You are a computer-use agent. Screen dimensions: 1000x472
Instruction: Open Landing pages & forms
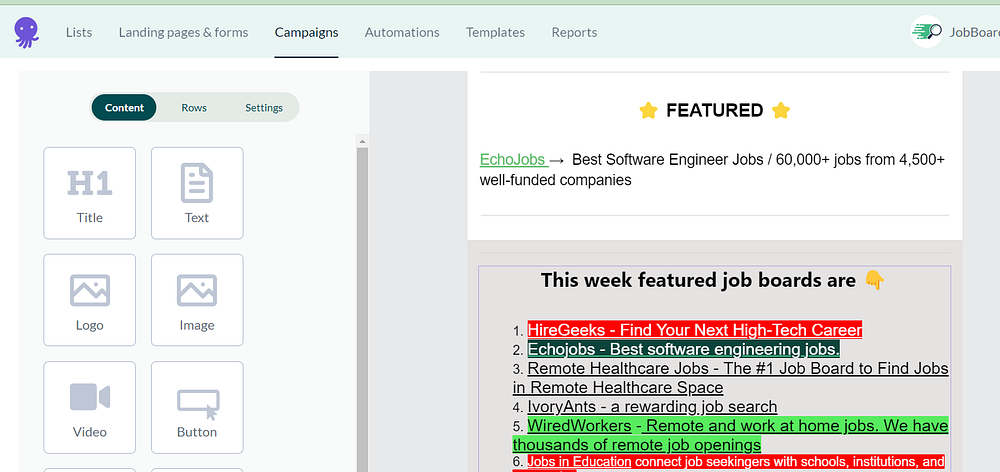[184, 32]
